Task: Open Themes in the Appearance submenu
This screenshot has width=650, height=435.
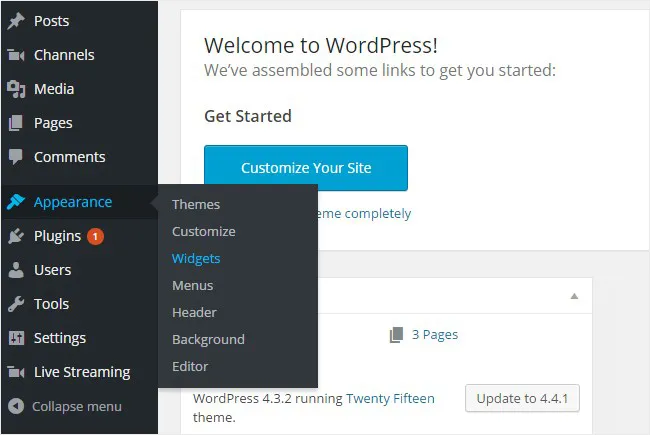Action: point(196,204)
